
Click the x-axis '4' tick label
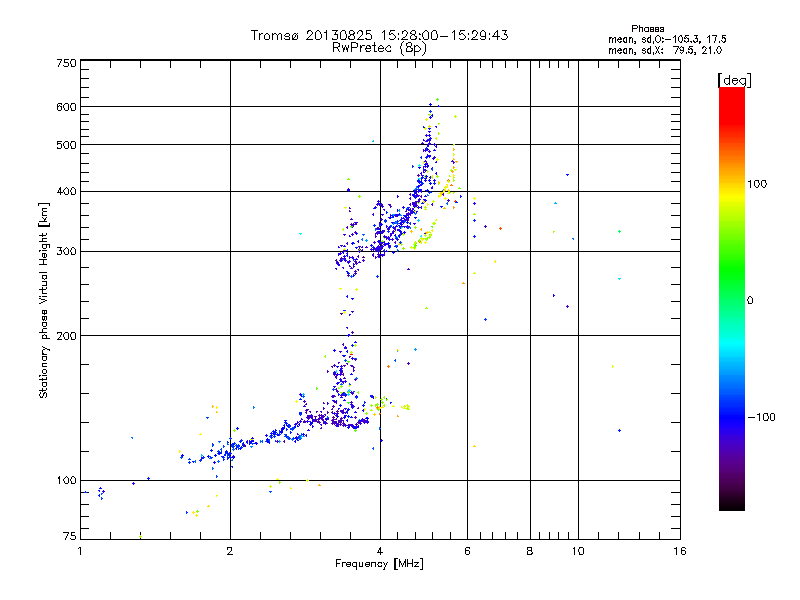[x=380, y=551]
